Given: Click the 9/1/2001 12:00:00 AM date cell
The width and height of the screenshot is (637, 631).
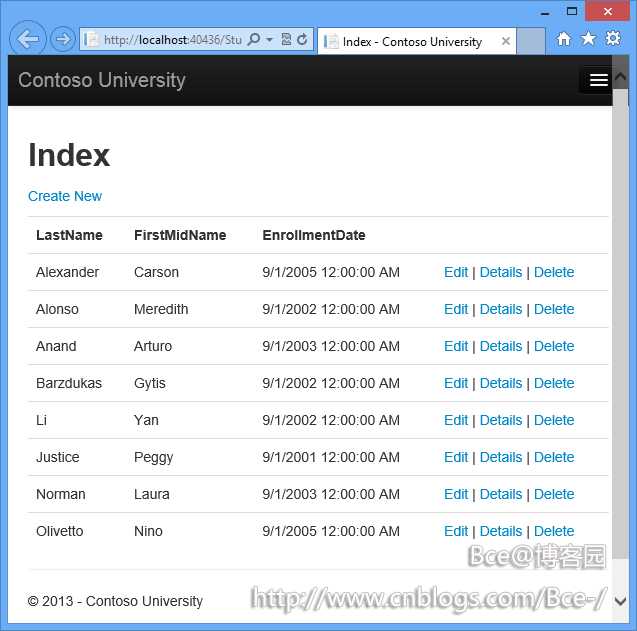Looking at the screenshot, I should [x=331, y=457].
